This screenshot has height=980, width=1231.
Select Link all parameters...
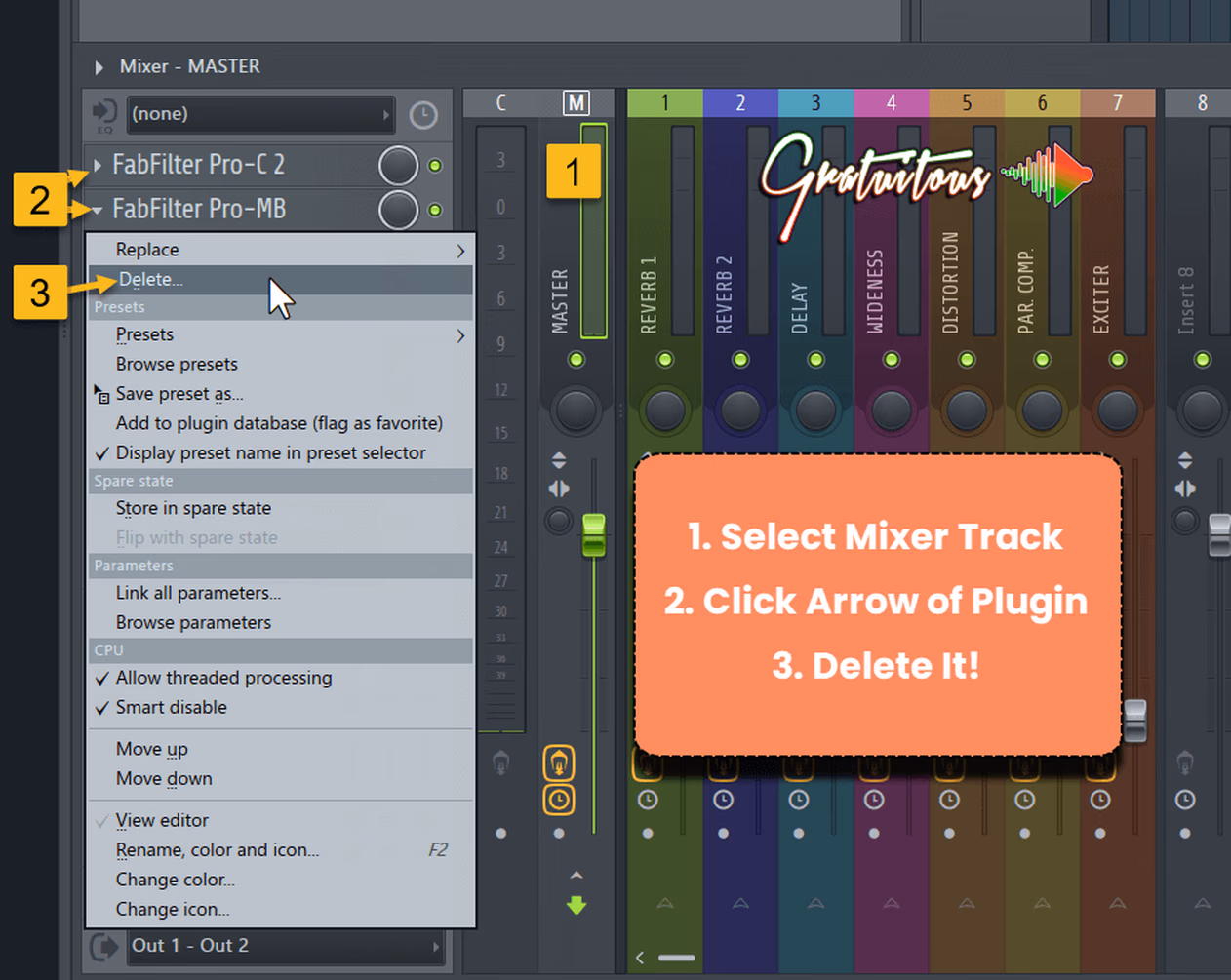280,593
